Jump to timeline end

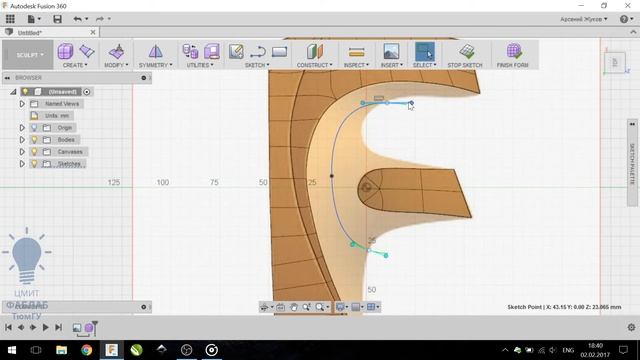point(59,327)
